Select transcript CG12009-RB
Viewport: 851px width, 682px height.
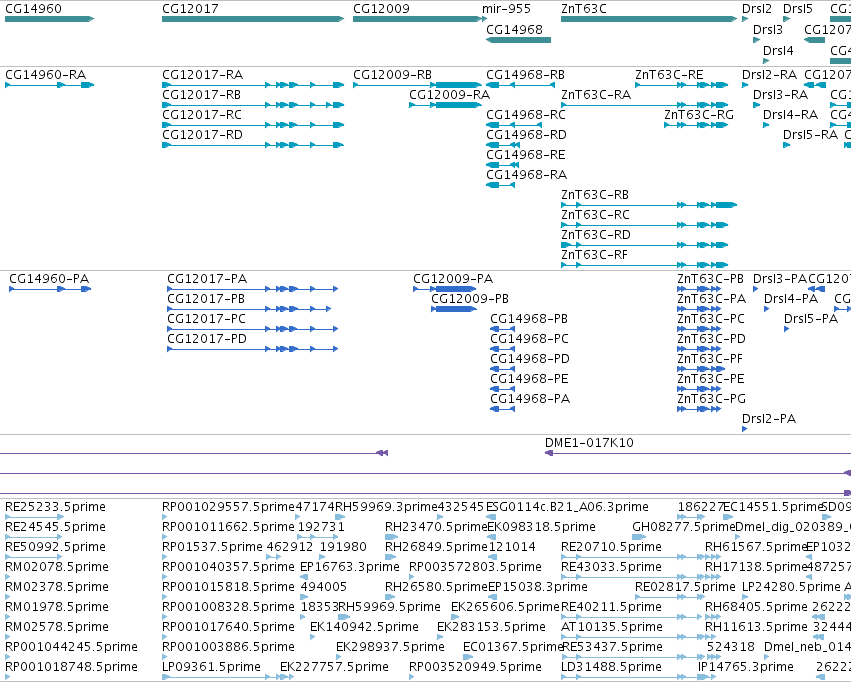pyautogui.click(x=392, y=74)
